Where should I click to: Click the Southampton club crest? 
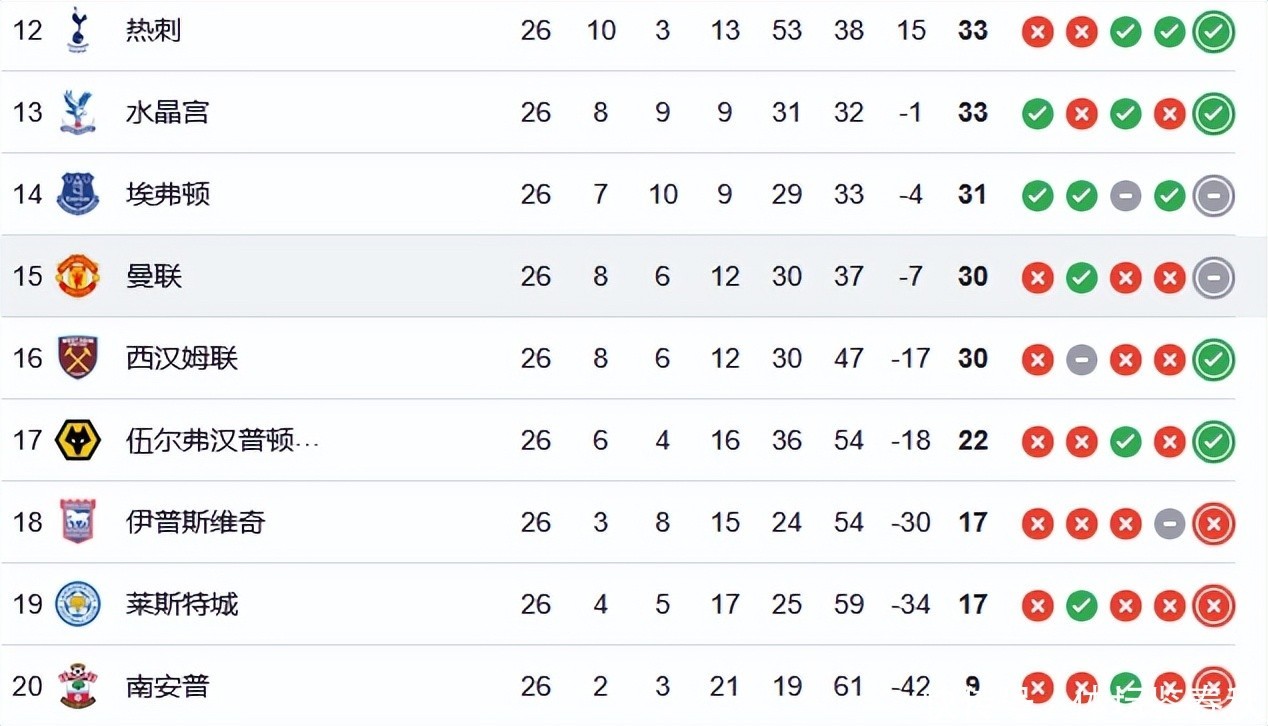(78, 686)
